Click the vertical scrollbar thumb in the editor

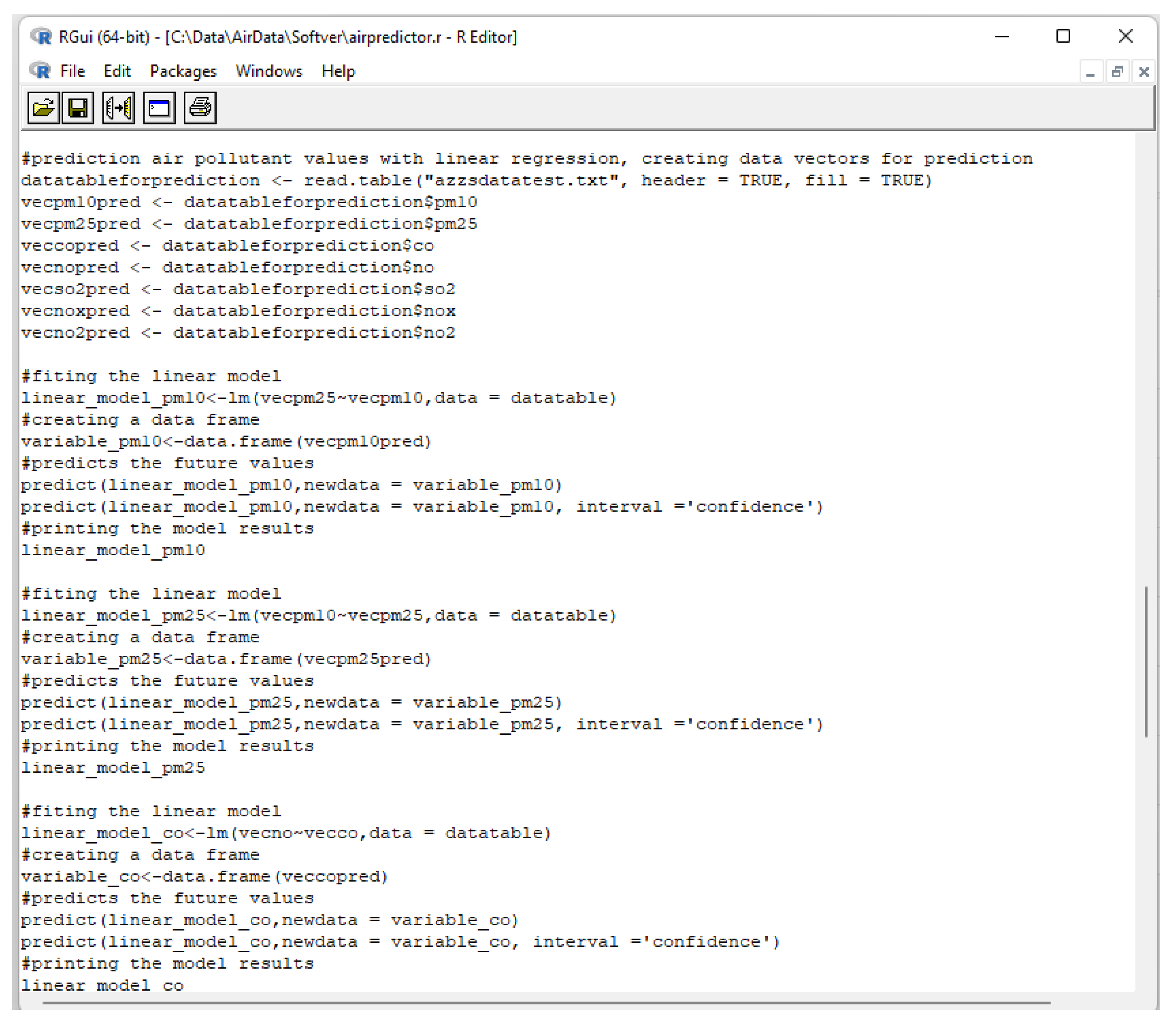pos(1146,662)
